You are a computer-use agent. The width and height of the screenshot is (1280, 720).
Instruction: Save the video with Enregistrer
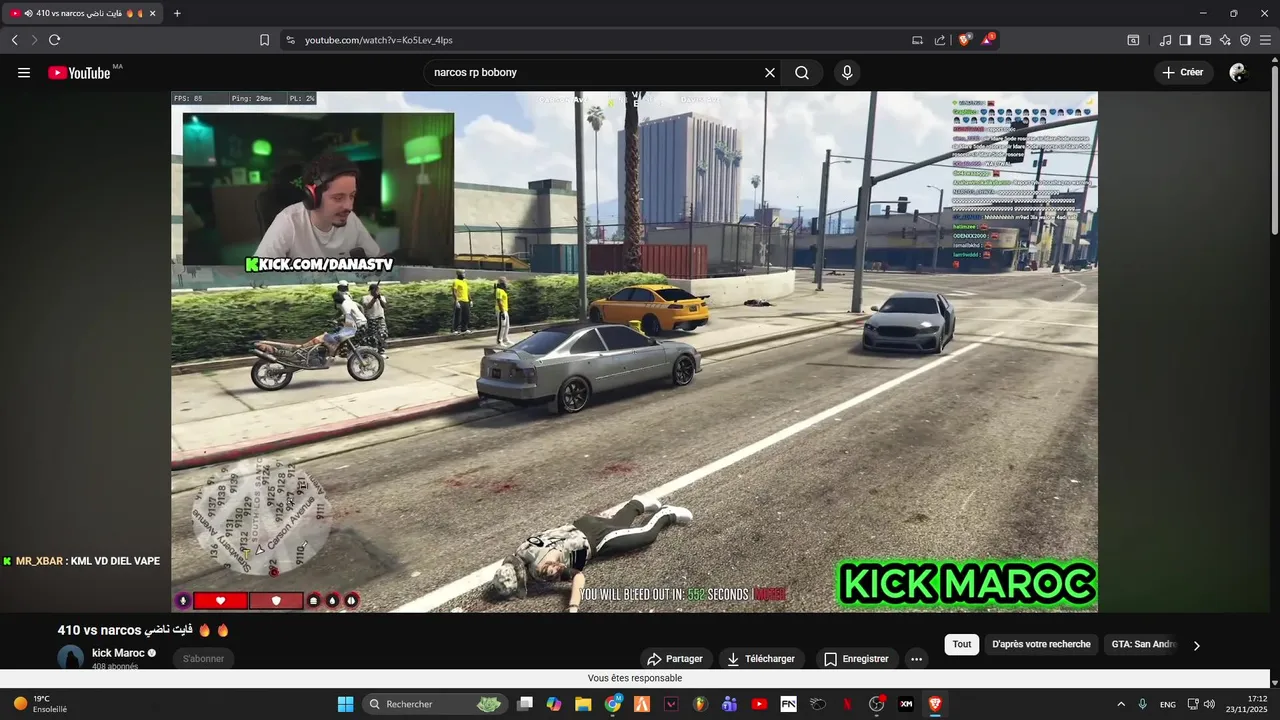pyautogui.click(x=857, y=659)
